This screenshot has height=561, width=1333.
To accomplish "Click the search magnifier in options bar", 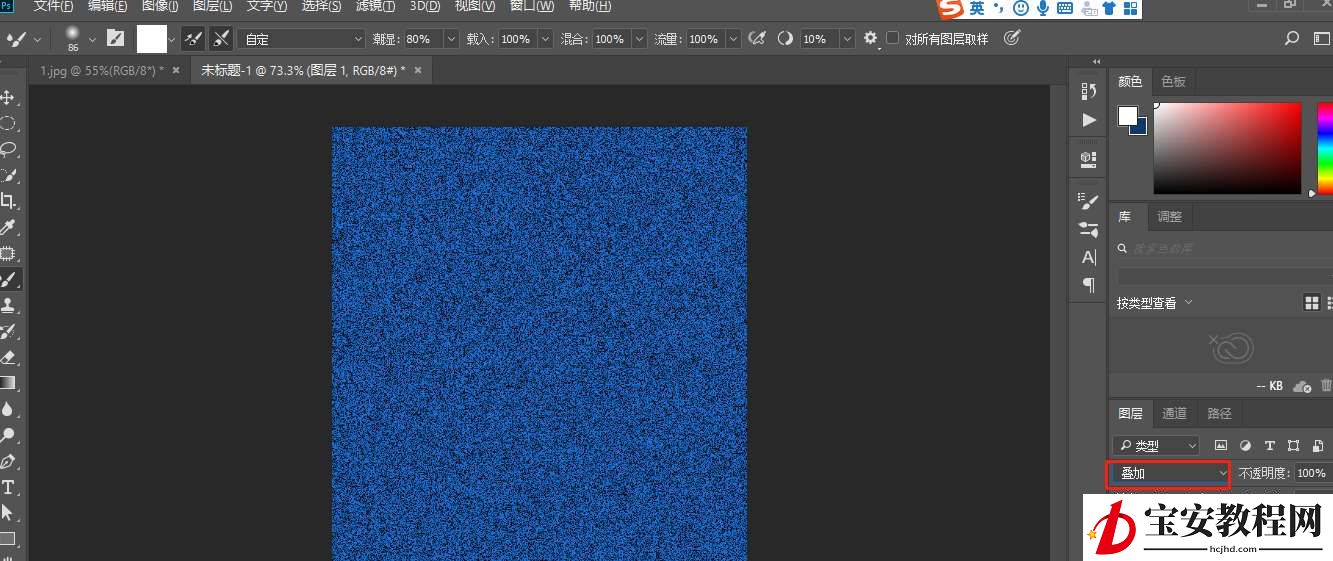I will (1292, 39).
